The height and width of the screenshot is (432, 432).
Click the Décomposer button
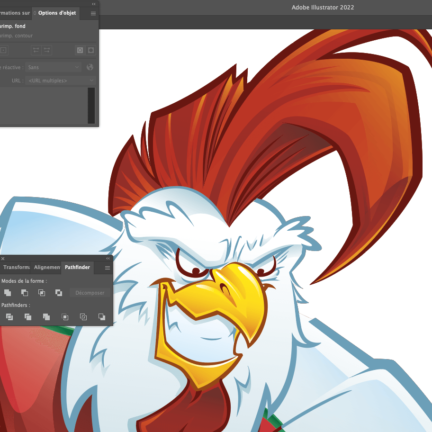(x=90, y=293)
